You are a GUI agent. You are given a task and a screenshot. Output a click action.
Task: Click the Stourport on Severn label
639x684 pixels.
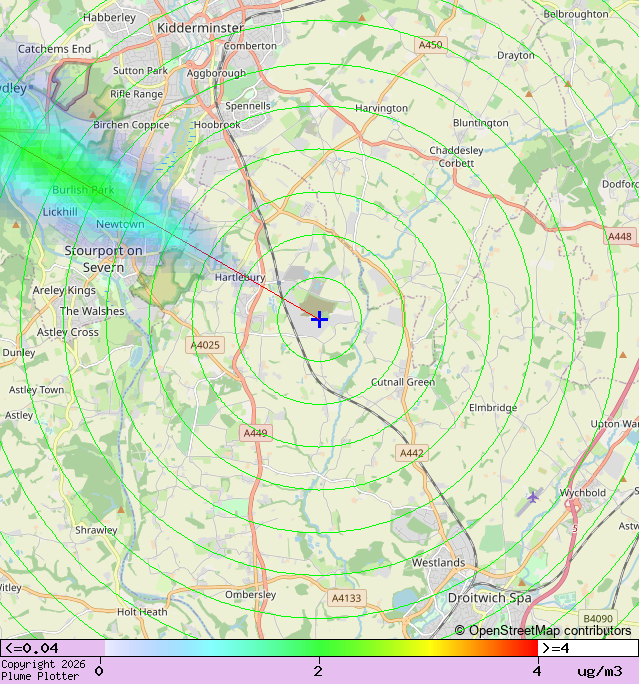[103, 258]
